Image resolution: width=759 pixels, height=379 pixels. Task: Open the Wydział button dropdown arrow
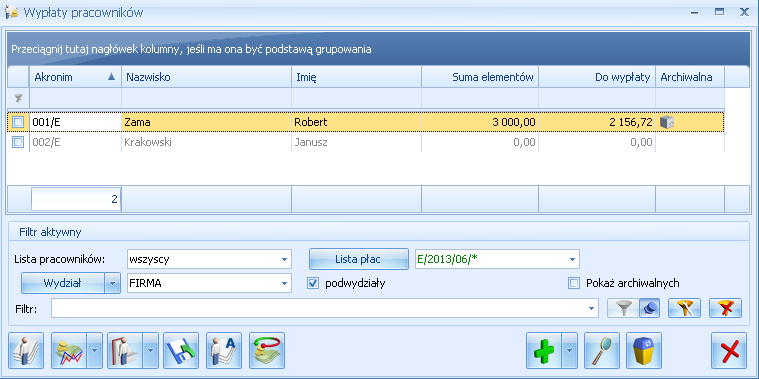point(113,283)
